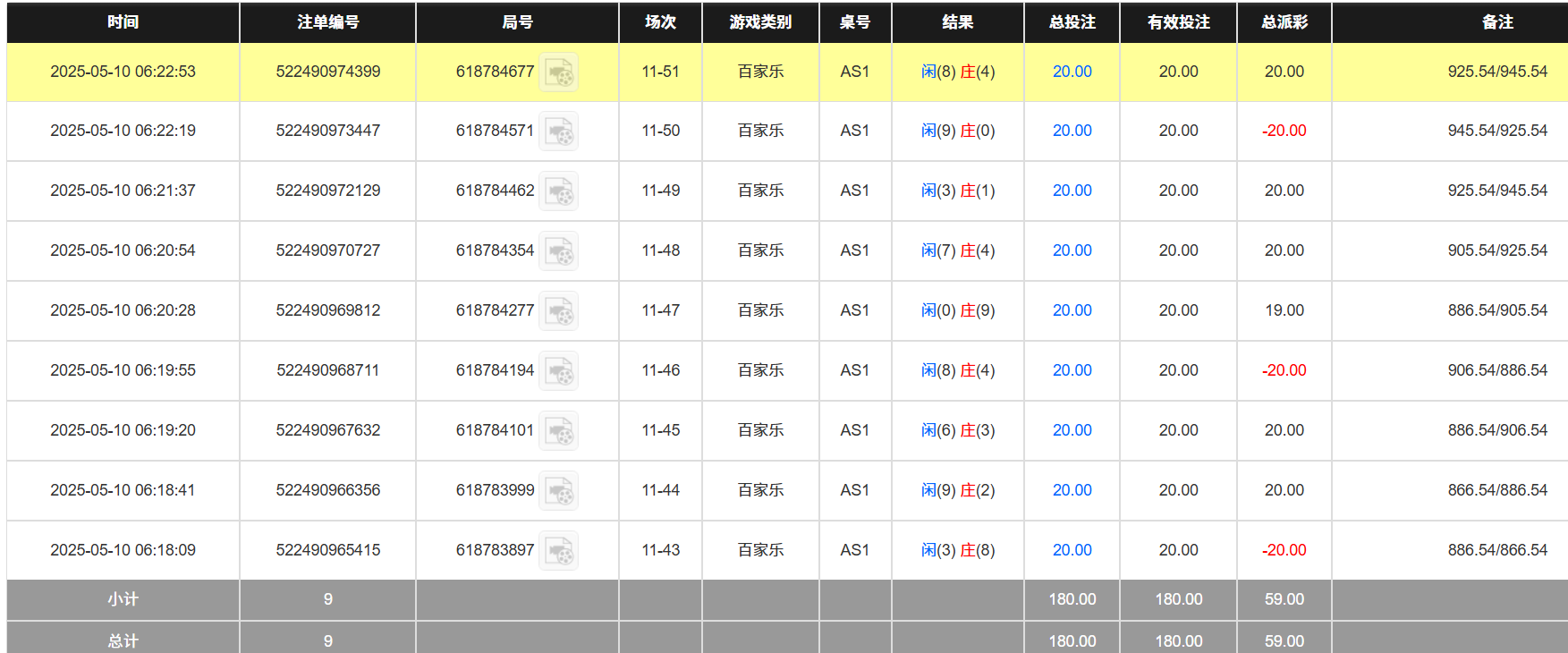Play replay icon for round 618783897
Viewport: 1568px width, 653px height.
coord(559,551)
